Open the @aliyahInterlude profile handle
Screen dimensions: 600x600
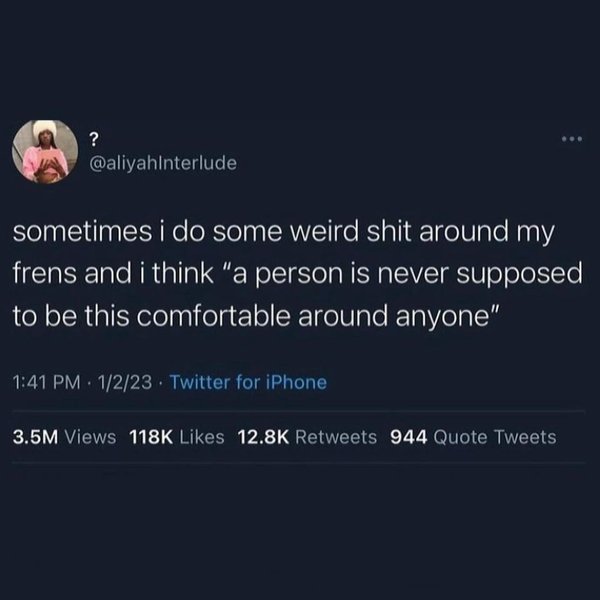(163, 163)
